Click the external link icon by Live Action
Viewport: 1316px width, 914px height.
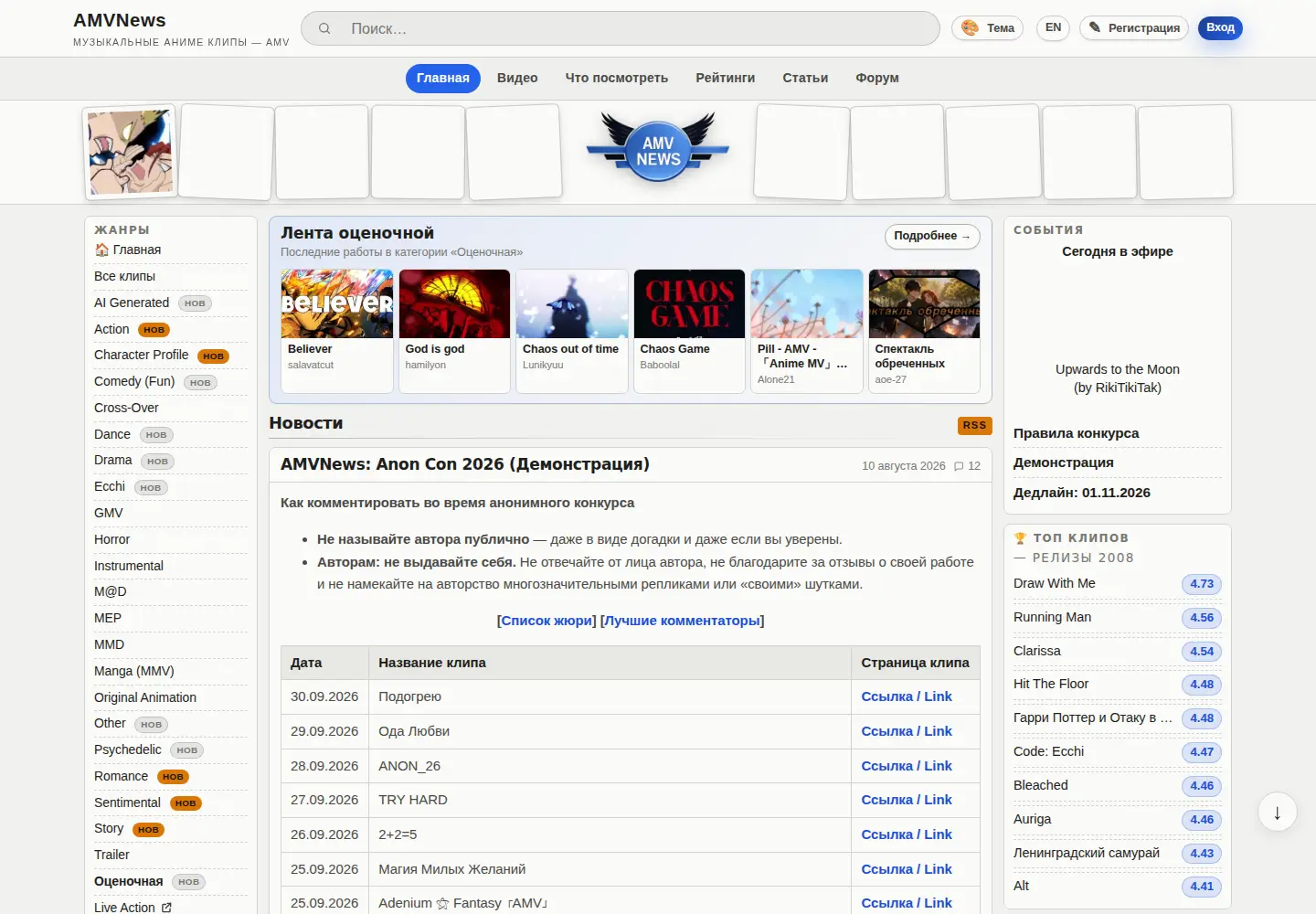[166, 908]
